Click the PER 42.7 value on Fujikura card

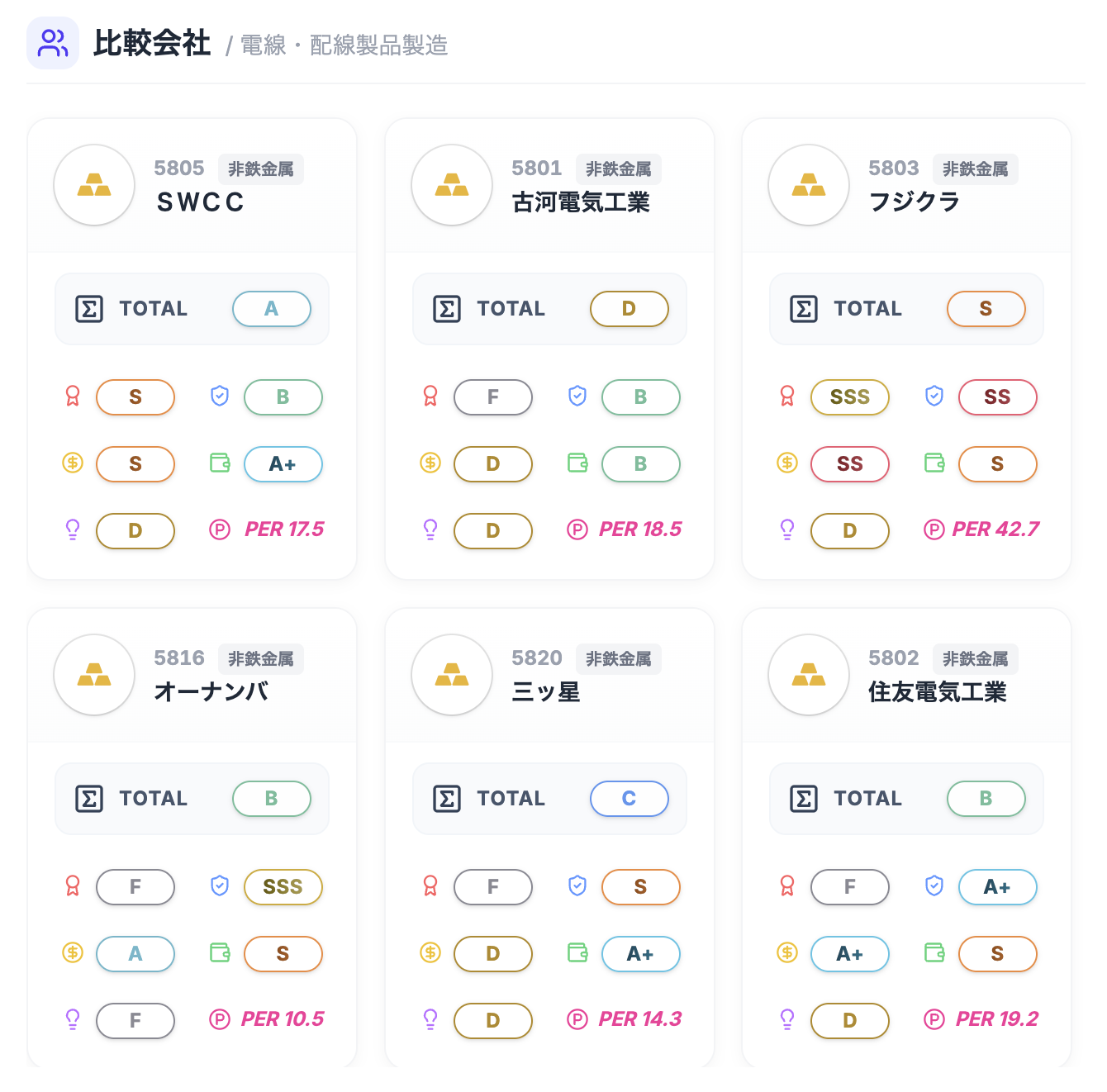pos(995,529)
